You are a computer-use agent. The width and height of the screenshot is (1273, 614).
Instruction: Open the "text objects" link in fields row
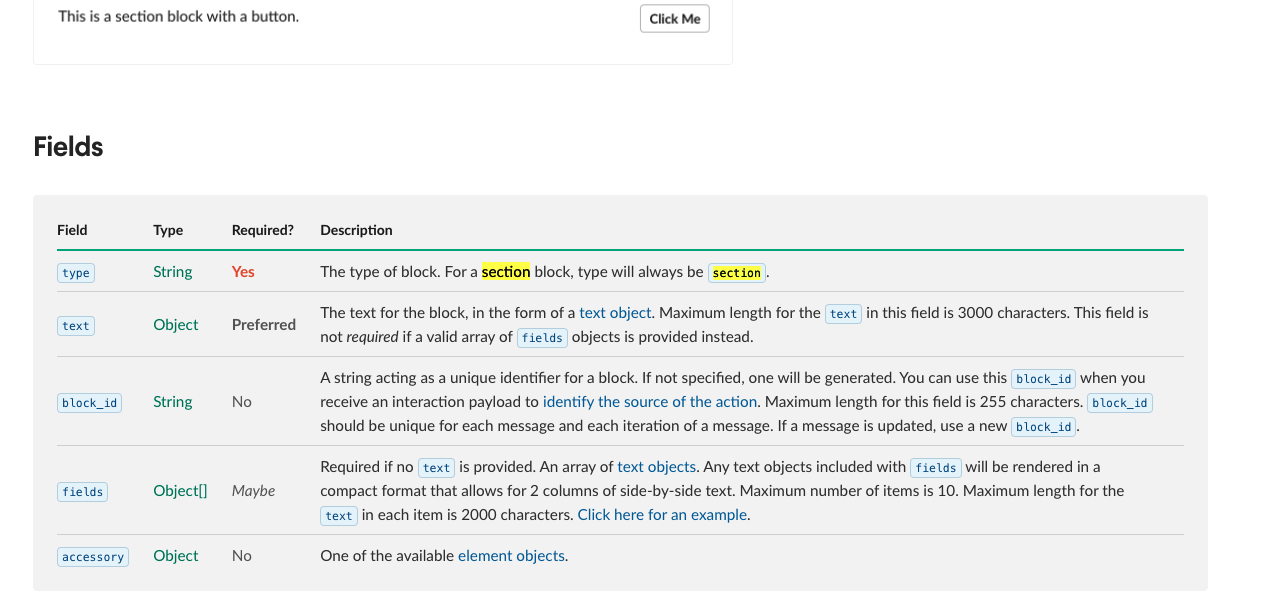[656, 467]
